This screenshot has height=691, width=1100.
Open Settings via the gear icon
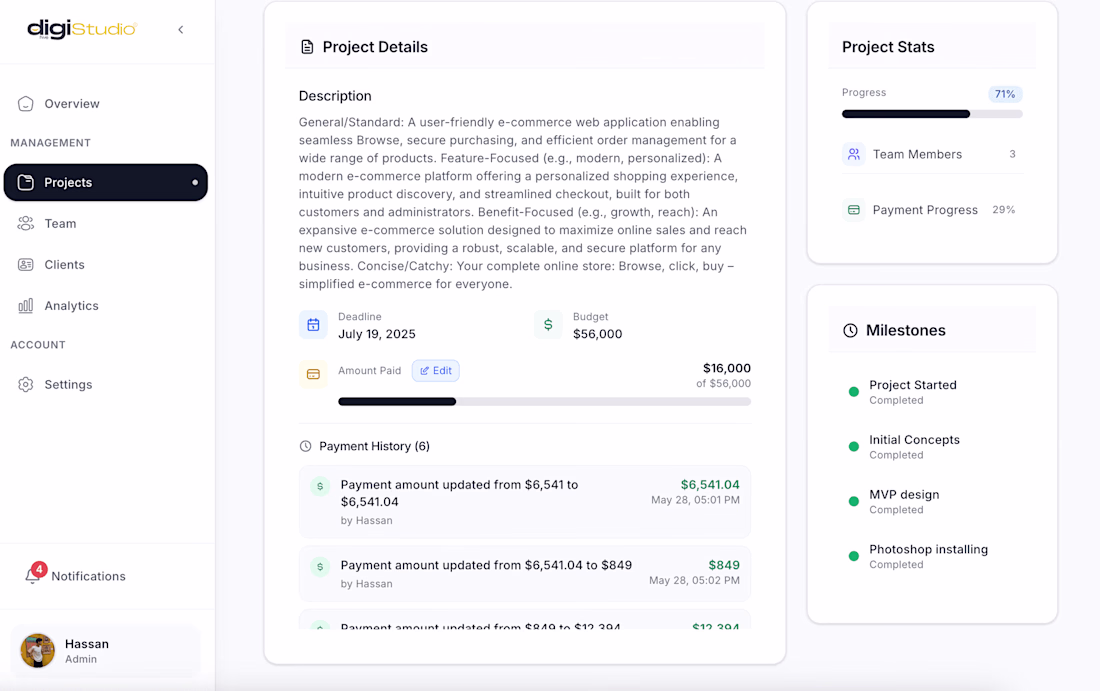pos(26,385)
